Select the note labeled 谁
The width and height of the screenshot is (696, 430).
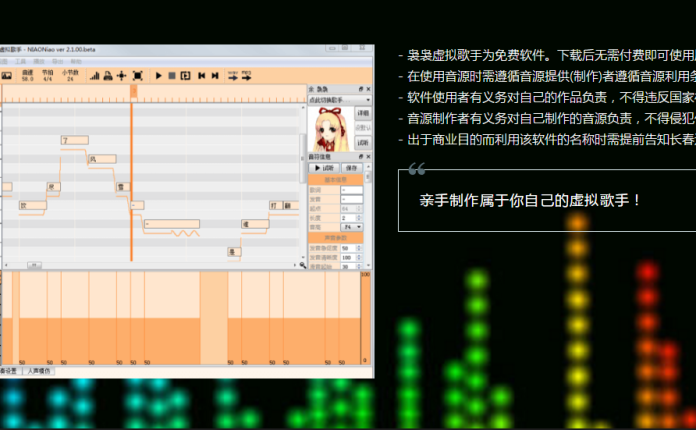coord(255,224)
